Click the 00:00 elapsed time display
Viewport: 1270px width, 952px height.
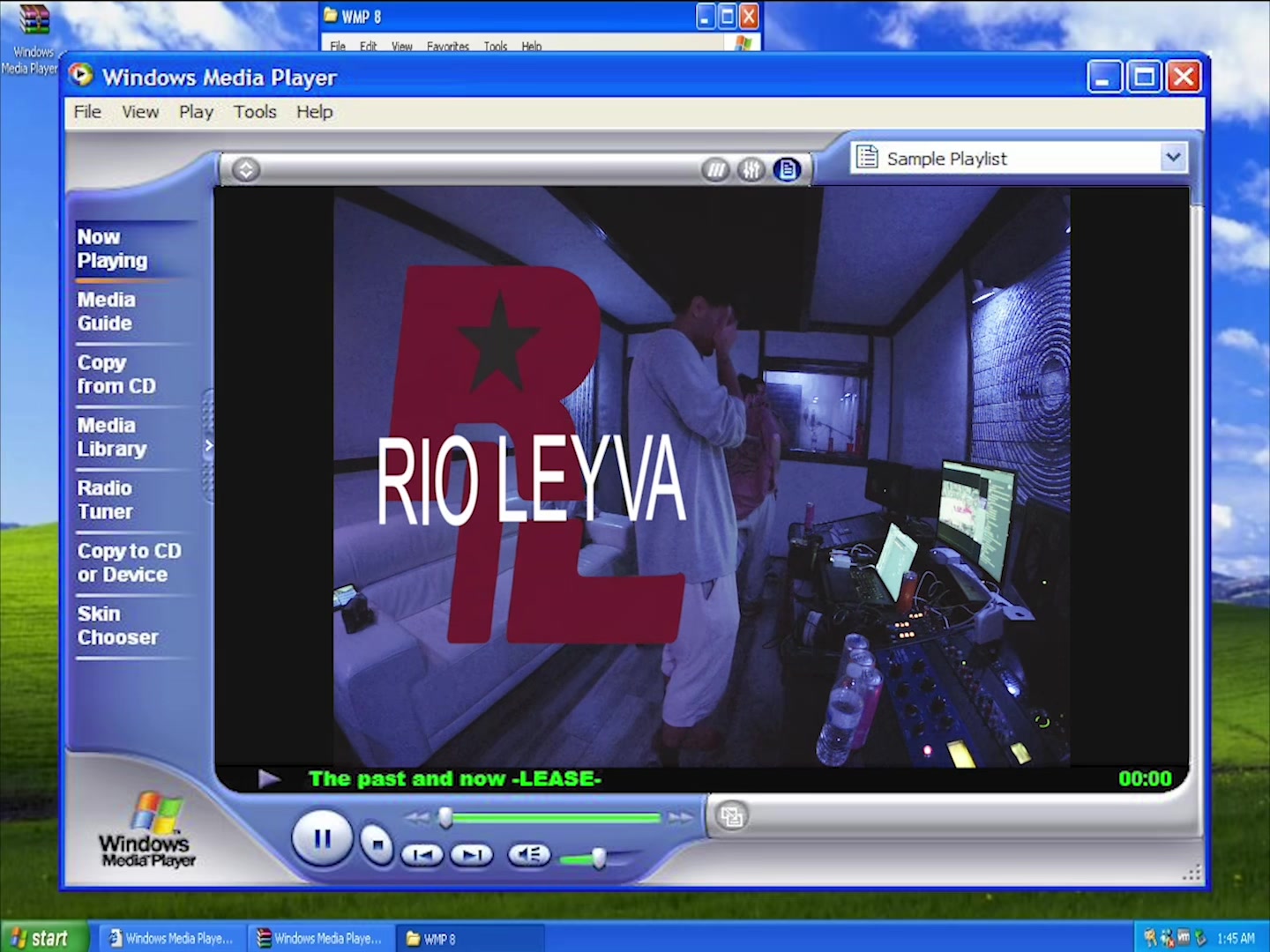coord(1145,778)
